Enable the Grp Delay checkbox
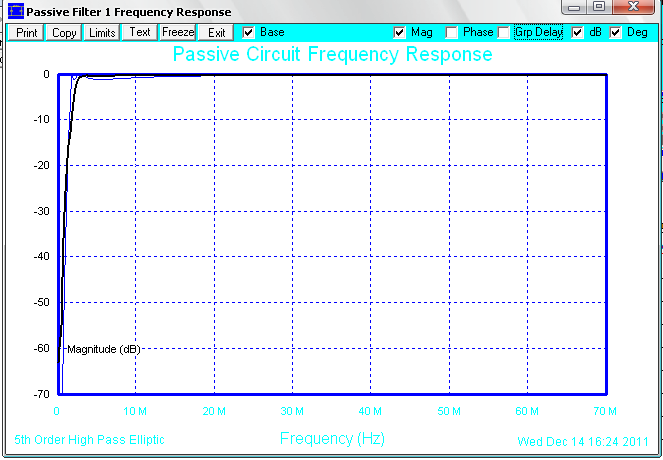Viewport: 663px width, 460px height. pyautogui.click(x=503, y=33)
